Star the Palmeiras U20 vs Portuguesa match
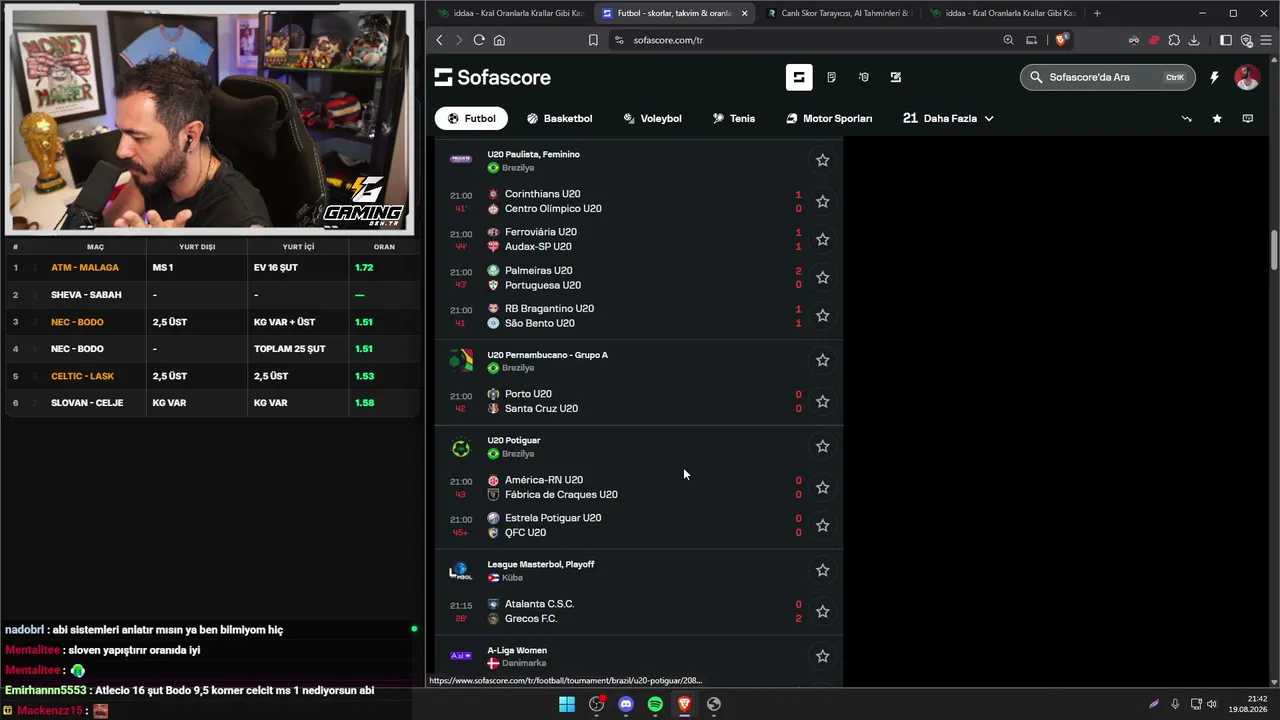The width and height of the screenshot is (1280, 720). (x=822, y=277)
